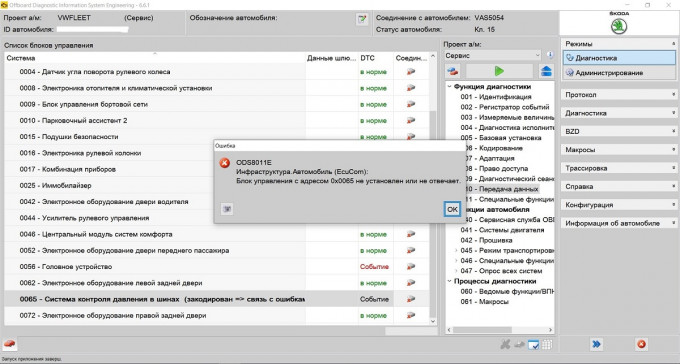Open the Сервис project dropdown
Screen dimensions: 680x364
tap(493, 56)
